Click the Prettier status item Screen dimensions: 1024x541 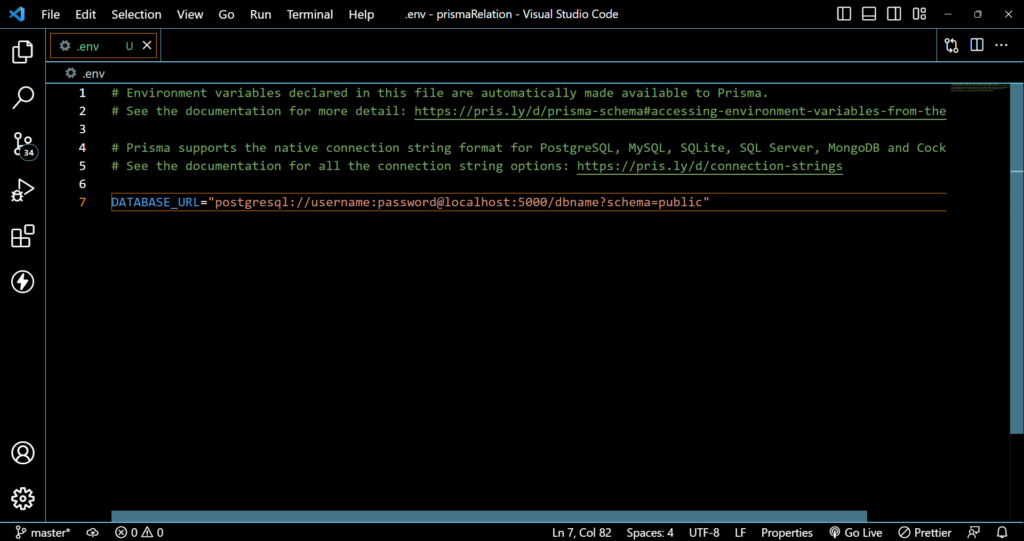925,533
